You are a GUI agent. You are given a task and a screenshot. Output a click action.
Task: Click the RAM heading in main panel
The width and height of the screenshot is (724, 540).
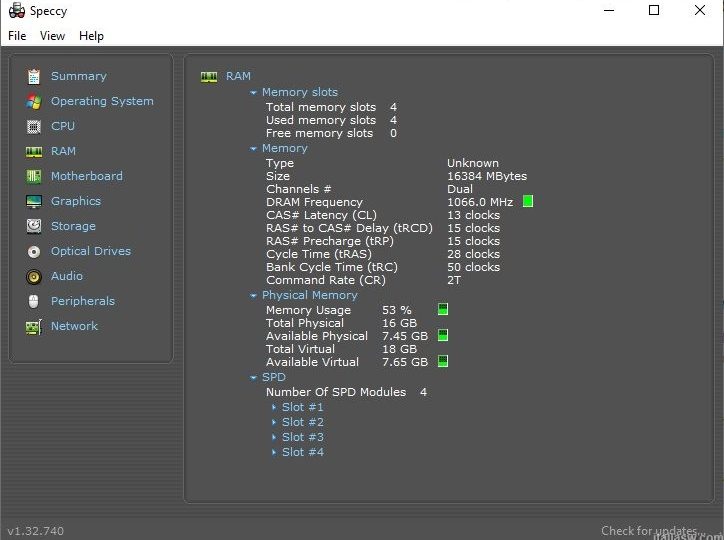238,76
